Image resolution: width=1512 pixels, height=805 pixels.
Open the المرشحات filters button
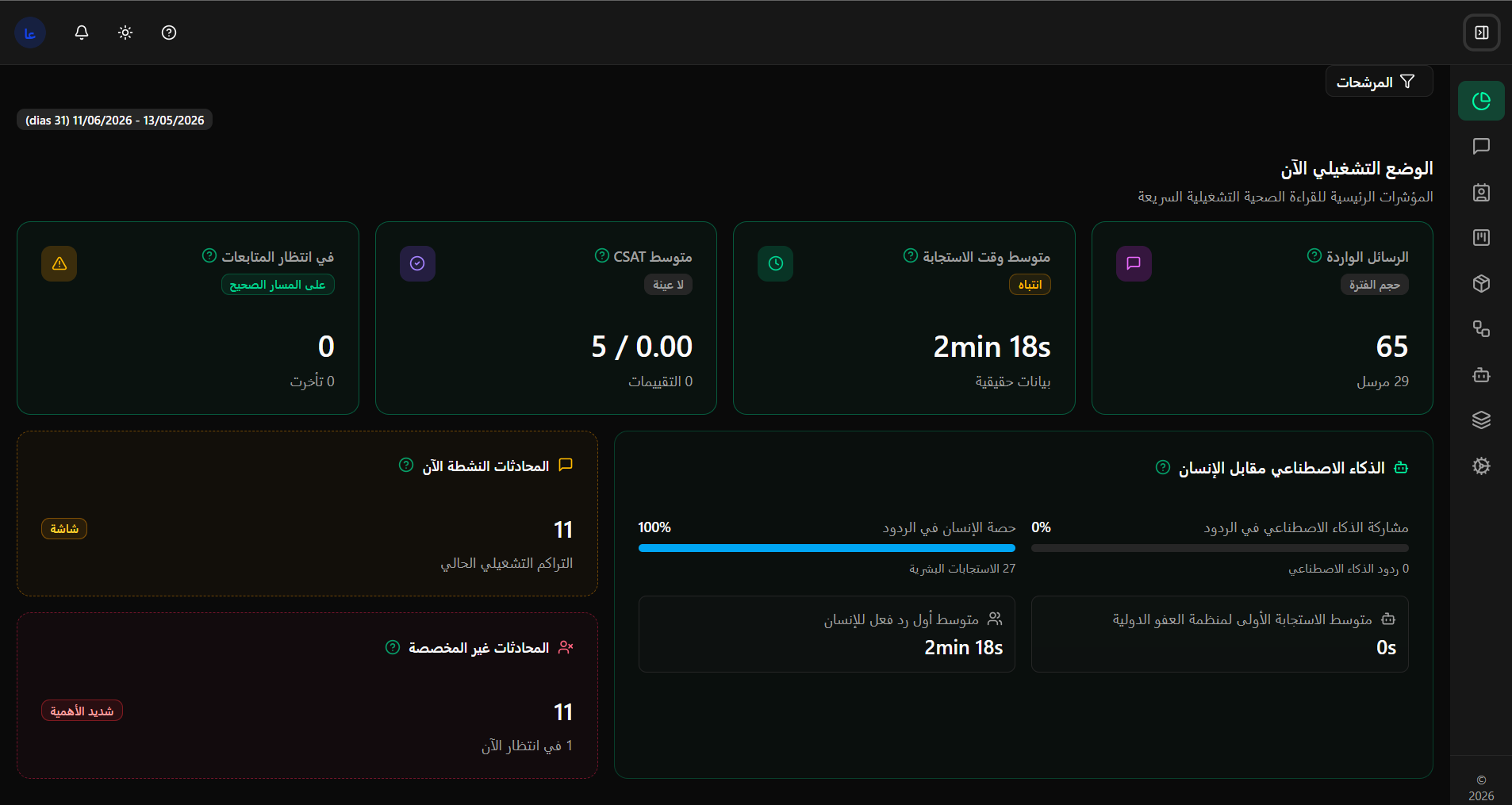(1379, 82)
